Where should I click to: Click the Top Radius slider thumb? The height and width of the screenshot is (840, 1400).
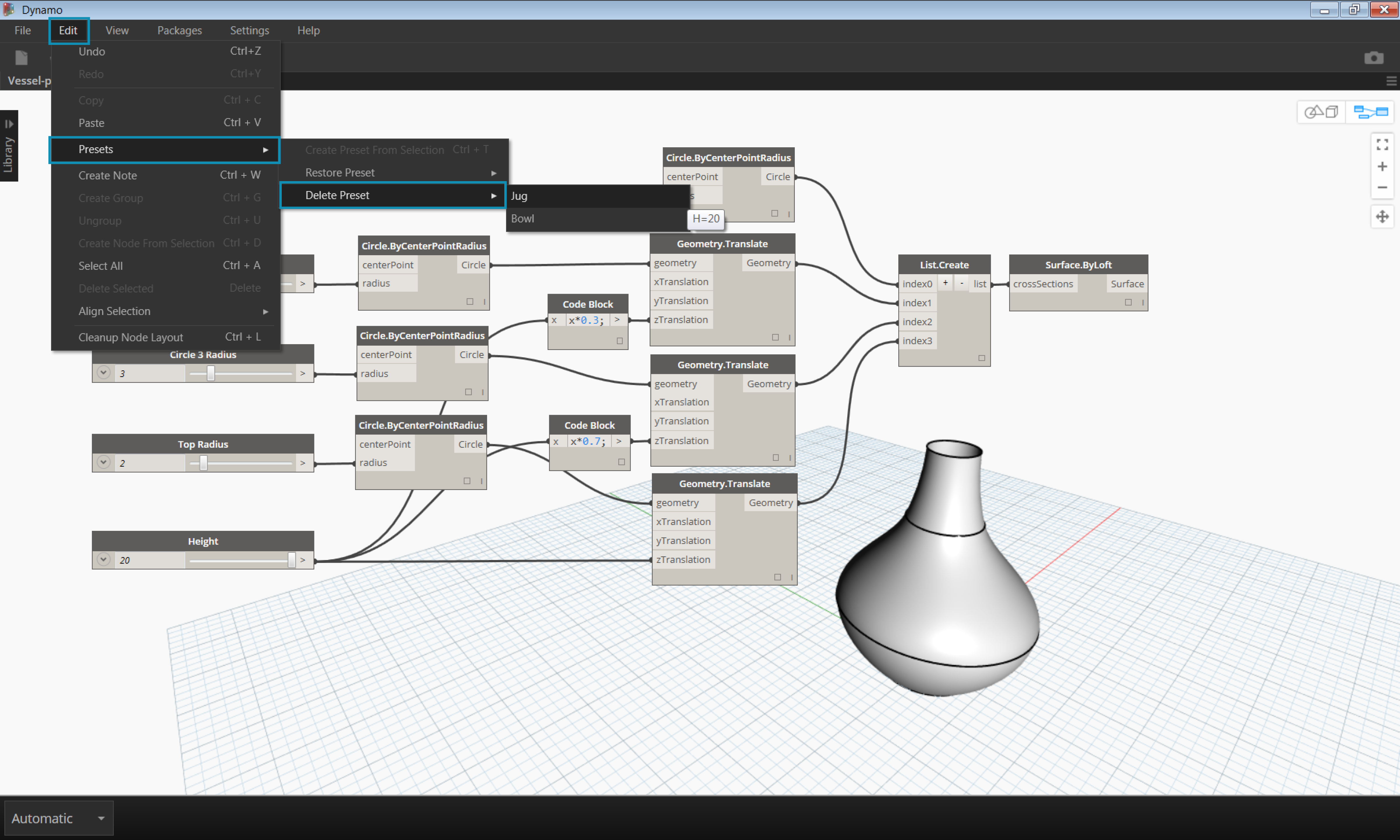click(203, 463)
